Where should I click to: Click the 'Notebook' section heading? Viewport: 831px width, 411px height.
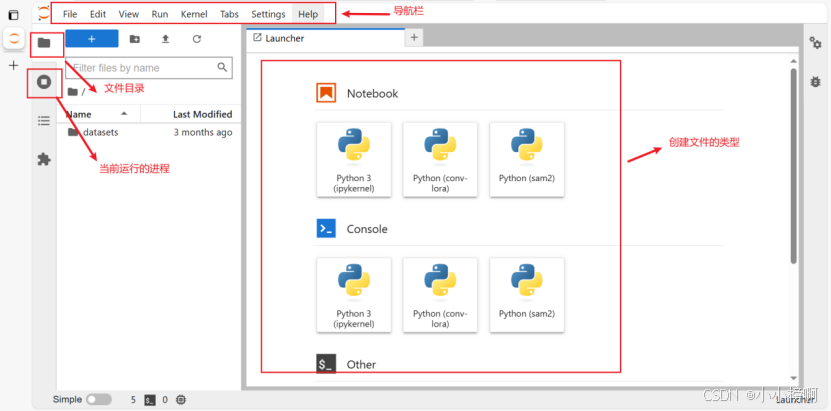(x=372, y=94)
